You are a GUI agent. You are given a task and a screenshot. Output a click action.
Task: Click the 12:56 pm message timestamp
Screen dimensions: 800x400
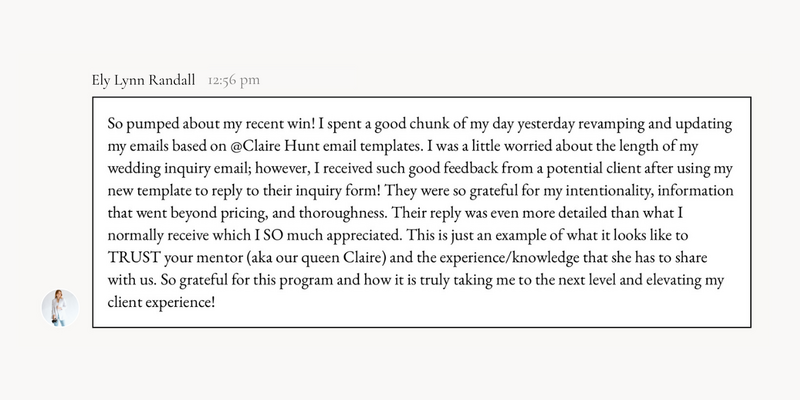[x=234, y=80]
